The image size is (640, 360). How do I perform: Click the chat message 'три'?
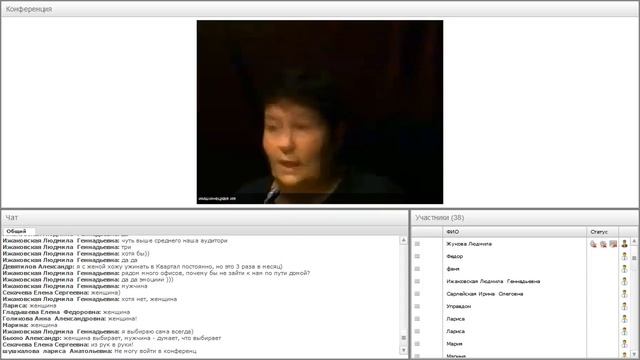coord(126,247)
